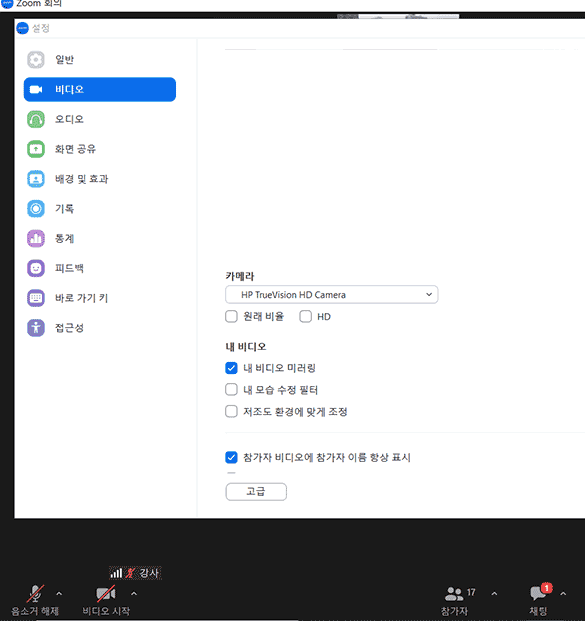This screenshot has width=585, height=621.
Task: Select the 비디오 settings tab
Action: click(x=100, y=90)
